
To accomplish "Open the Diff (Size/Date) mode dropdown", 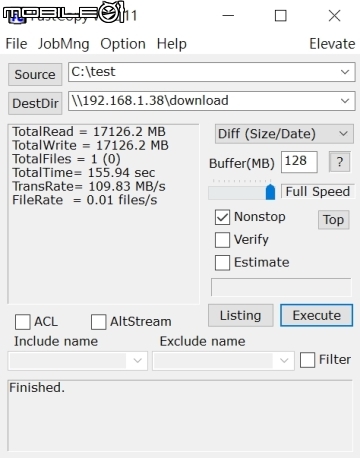I will point(284,134).
